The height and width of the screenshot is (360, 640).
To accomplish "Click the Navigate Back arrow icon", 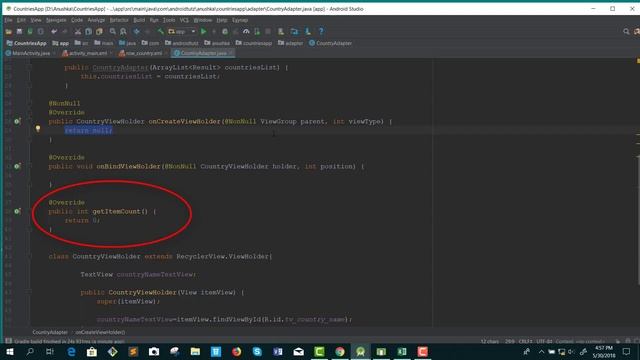I will pyautogui.click(x=136, y=31).
